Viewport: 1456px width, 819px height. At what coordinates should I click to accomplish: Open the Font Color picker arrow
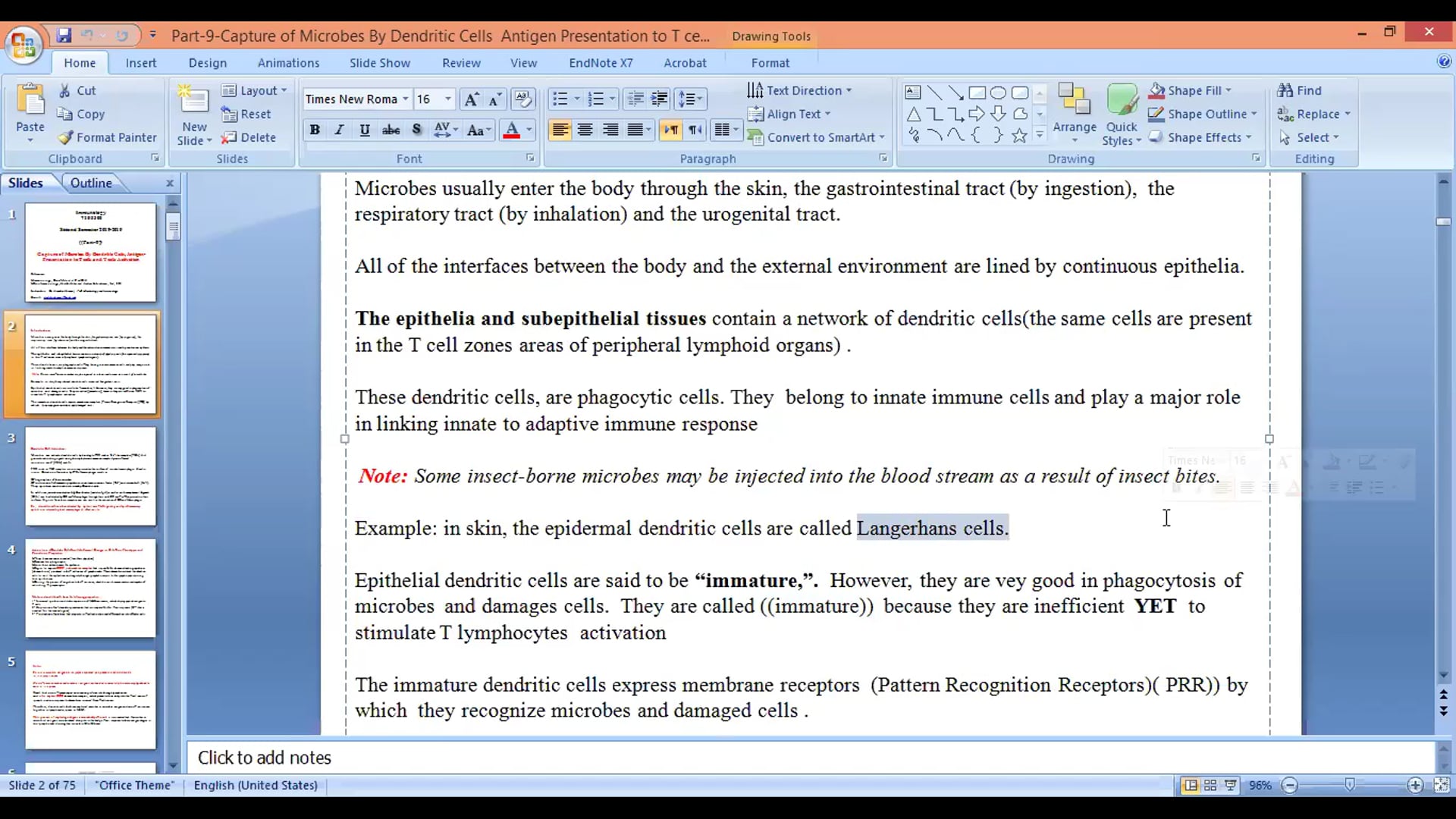tap(529, 130)
